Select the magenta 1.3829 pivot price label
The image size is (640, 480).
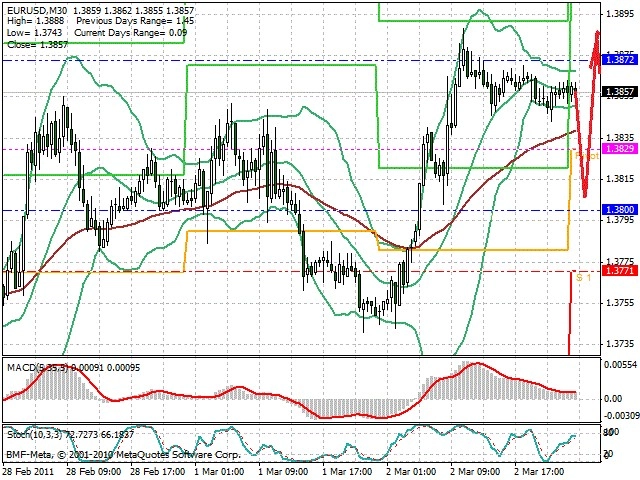point(619,149)
